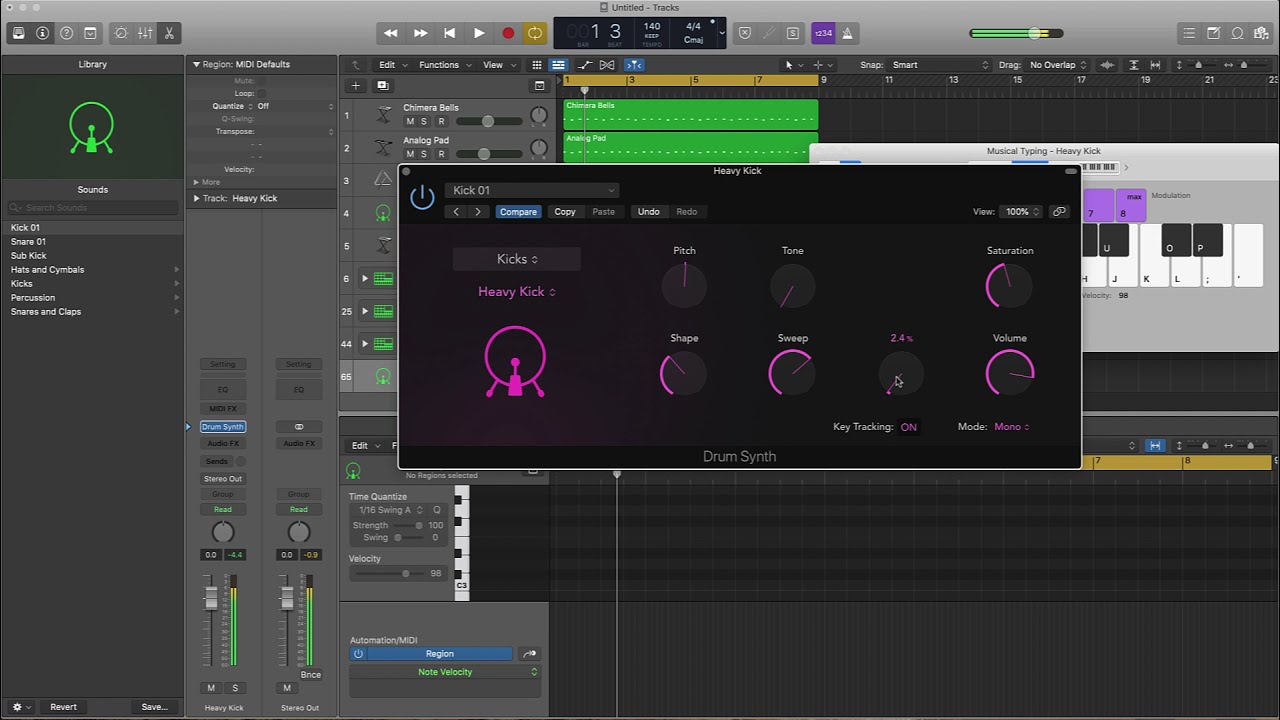The image size is (1280, 720).
Task: Toggle the Metronome click
Action: 847,33
